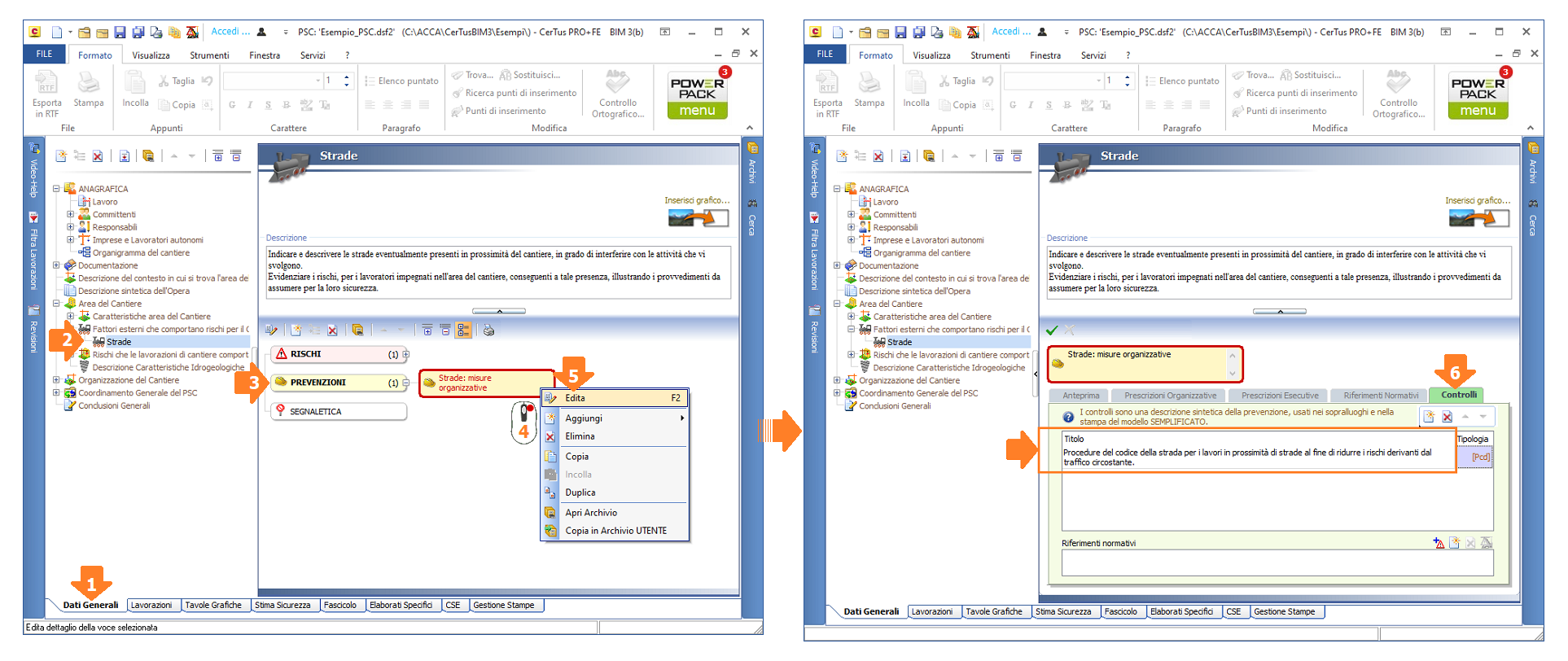The image size is (1568, 661).
Task: Switch to the Prescrizioni Esecutive tab
Action: (x=1279, y=396)
